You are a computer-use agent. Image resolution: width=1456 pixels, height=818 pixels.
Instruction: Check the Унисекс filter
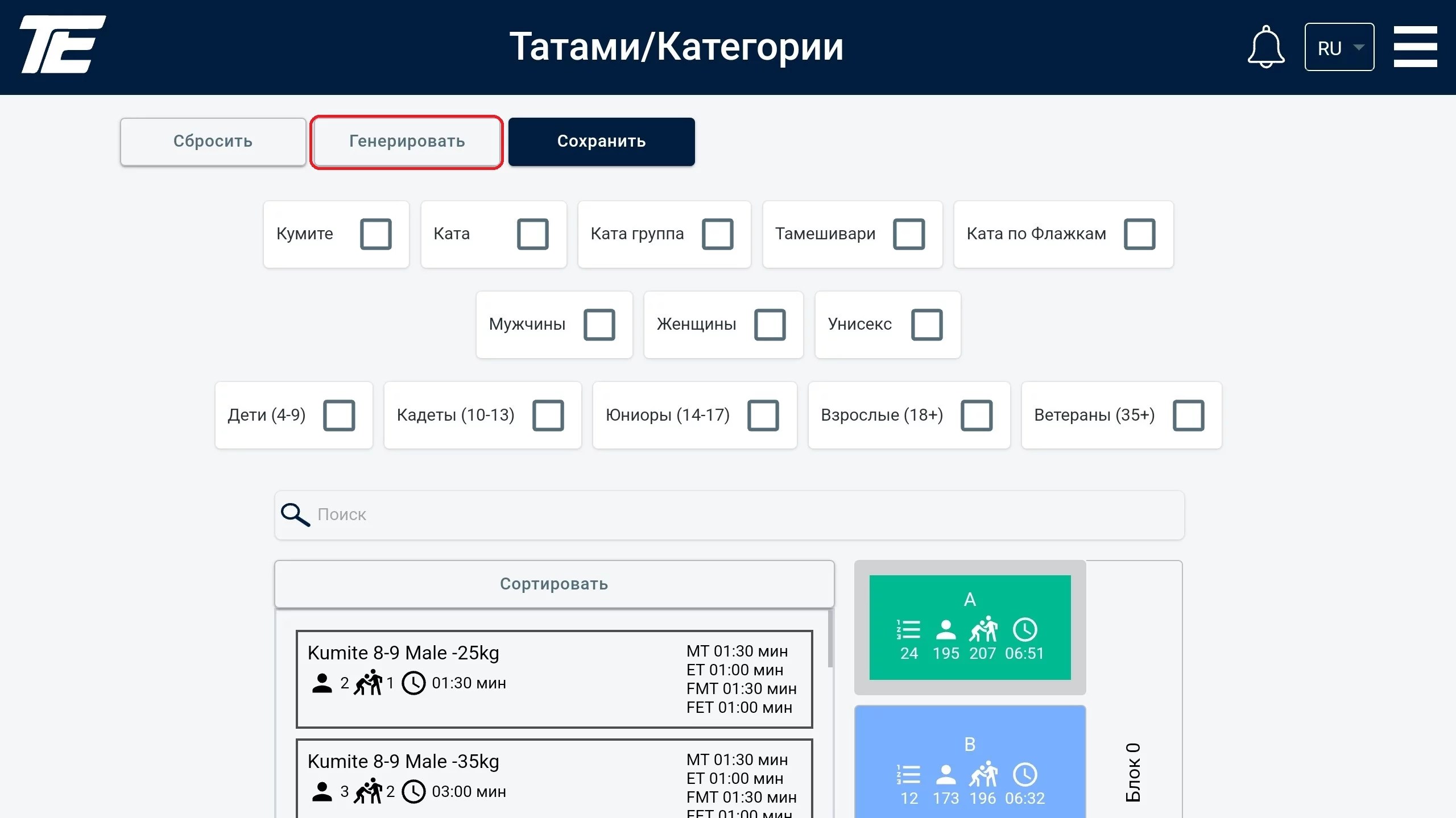click(927, 325)
